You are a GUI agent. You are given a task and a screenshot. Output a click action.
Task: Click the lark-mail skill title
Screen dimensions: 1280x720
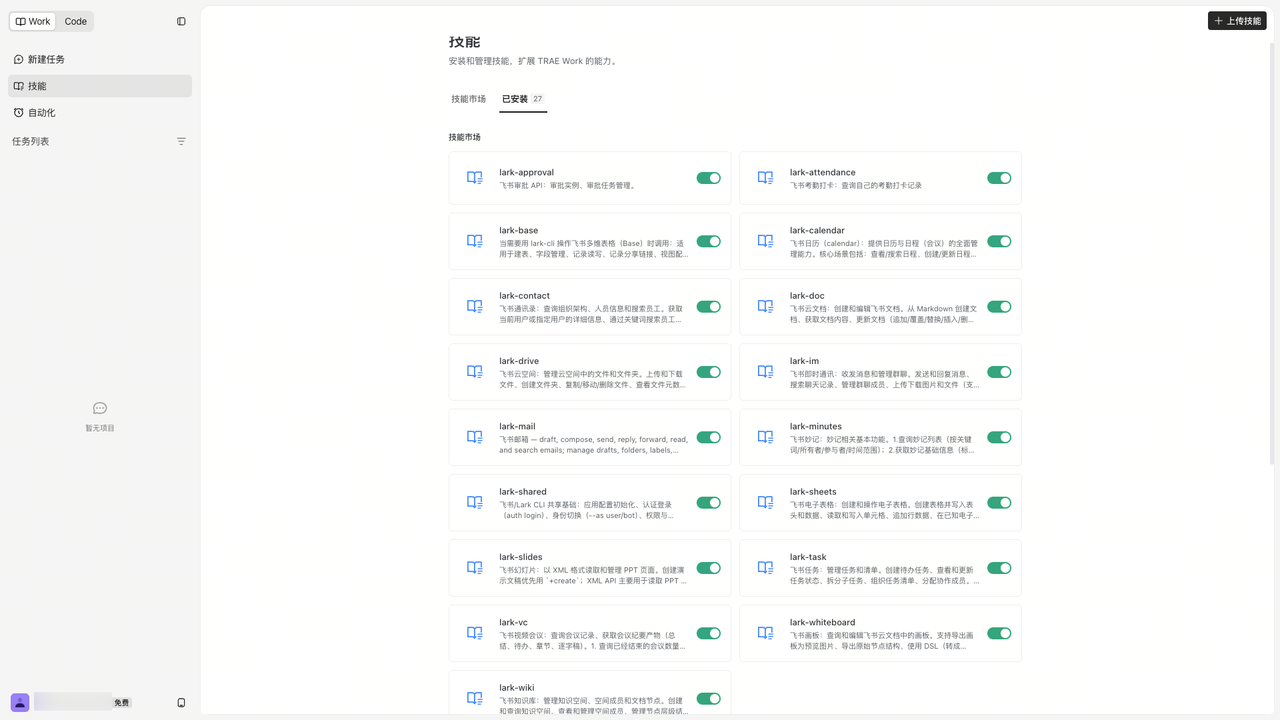pos(518,426)
